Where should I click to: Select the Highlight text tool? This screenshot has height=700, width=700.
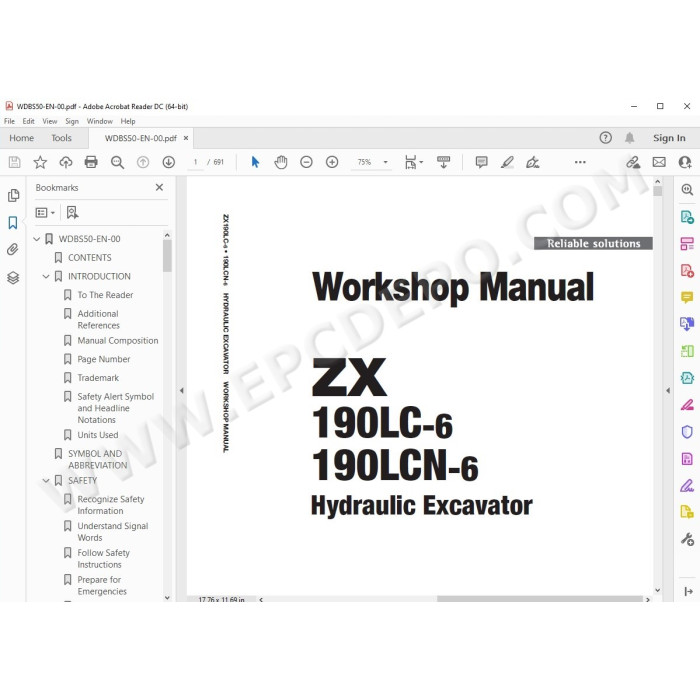pyautogui.click(x=507, y=162)
